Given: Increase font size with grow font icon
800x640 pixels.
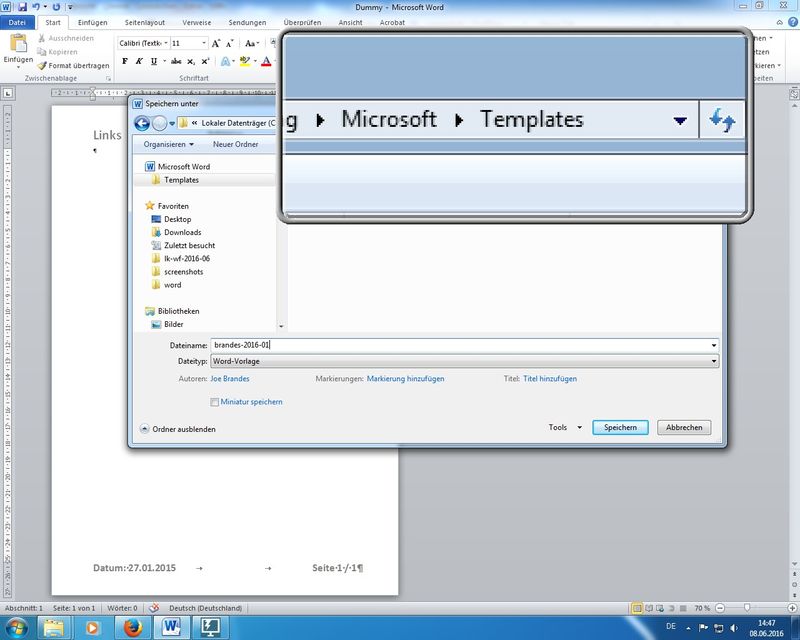Looking at the screenshot, I should pyautogui.click(x=216, y=43).
